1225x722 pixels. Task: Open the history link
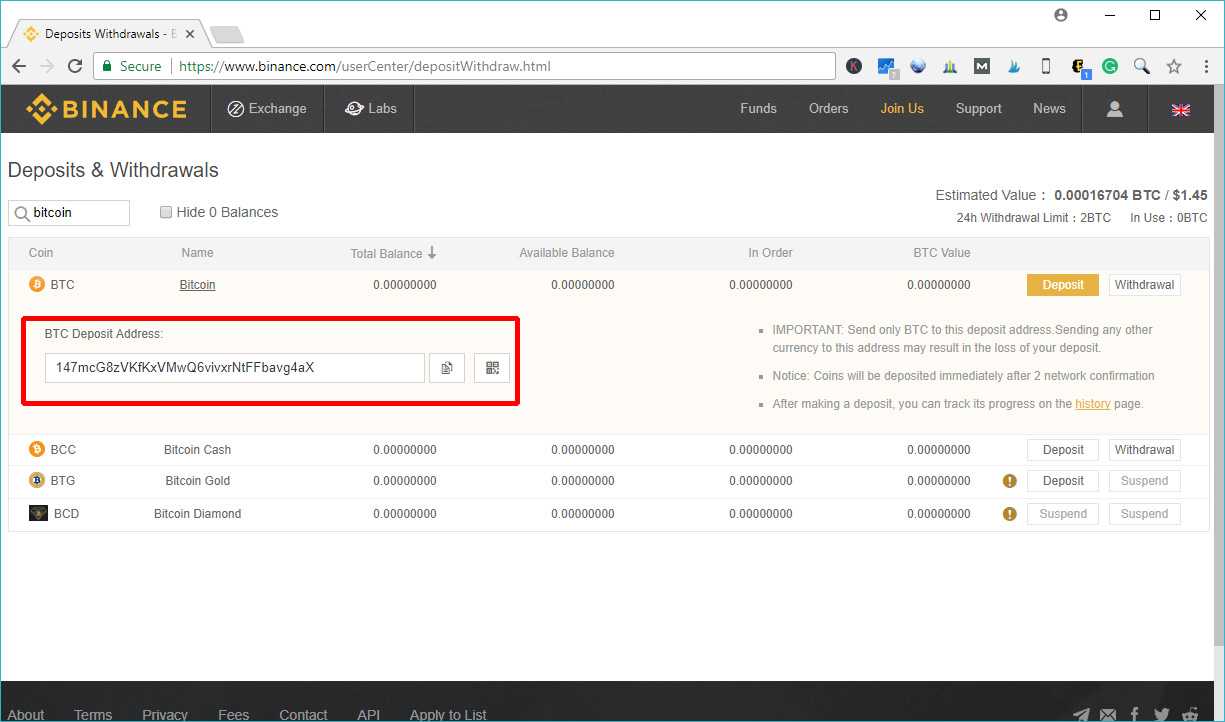point(1093,404)
